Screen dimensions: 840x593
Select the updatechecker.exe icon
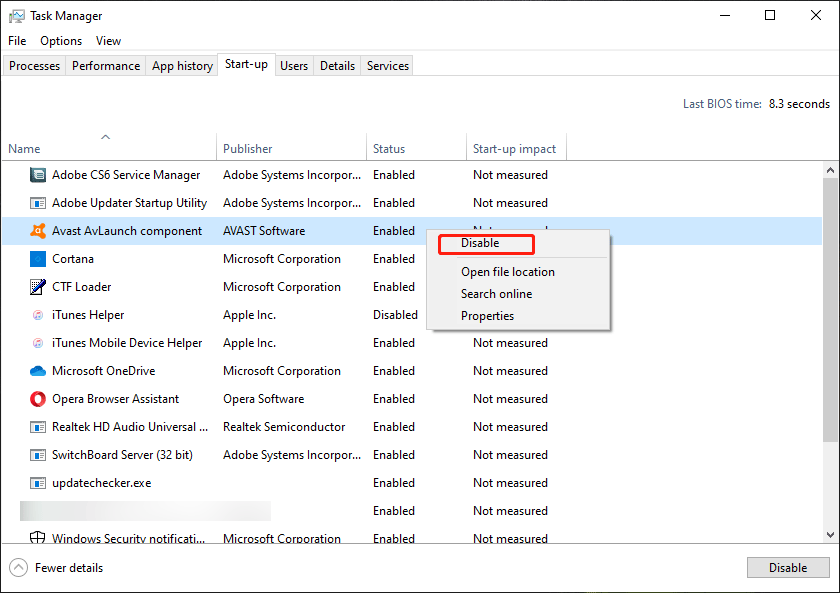coord(37,482)
